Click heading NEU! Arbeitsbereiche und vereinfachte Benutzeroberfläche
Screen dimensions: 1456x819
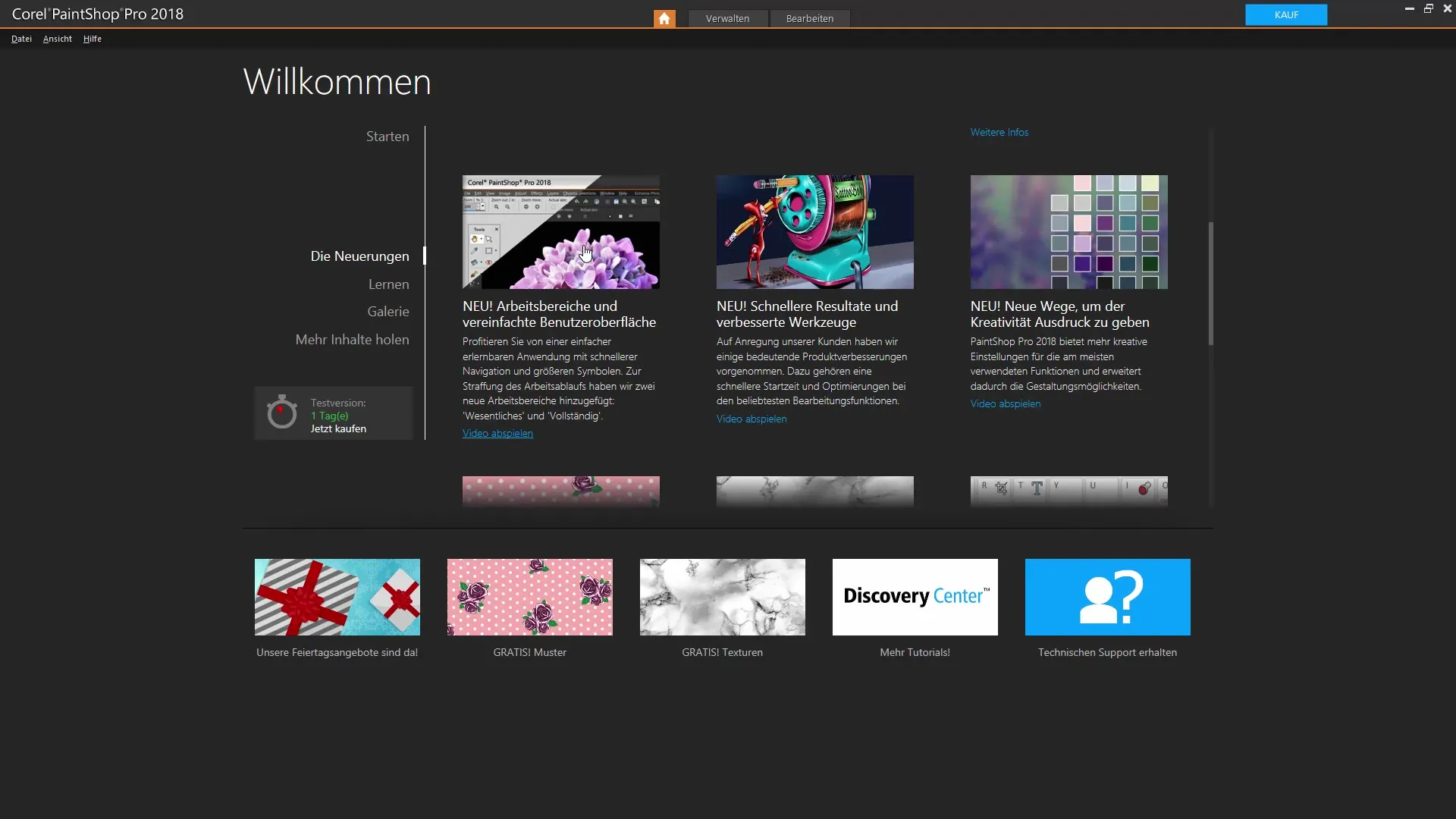coord(560,315)
